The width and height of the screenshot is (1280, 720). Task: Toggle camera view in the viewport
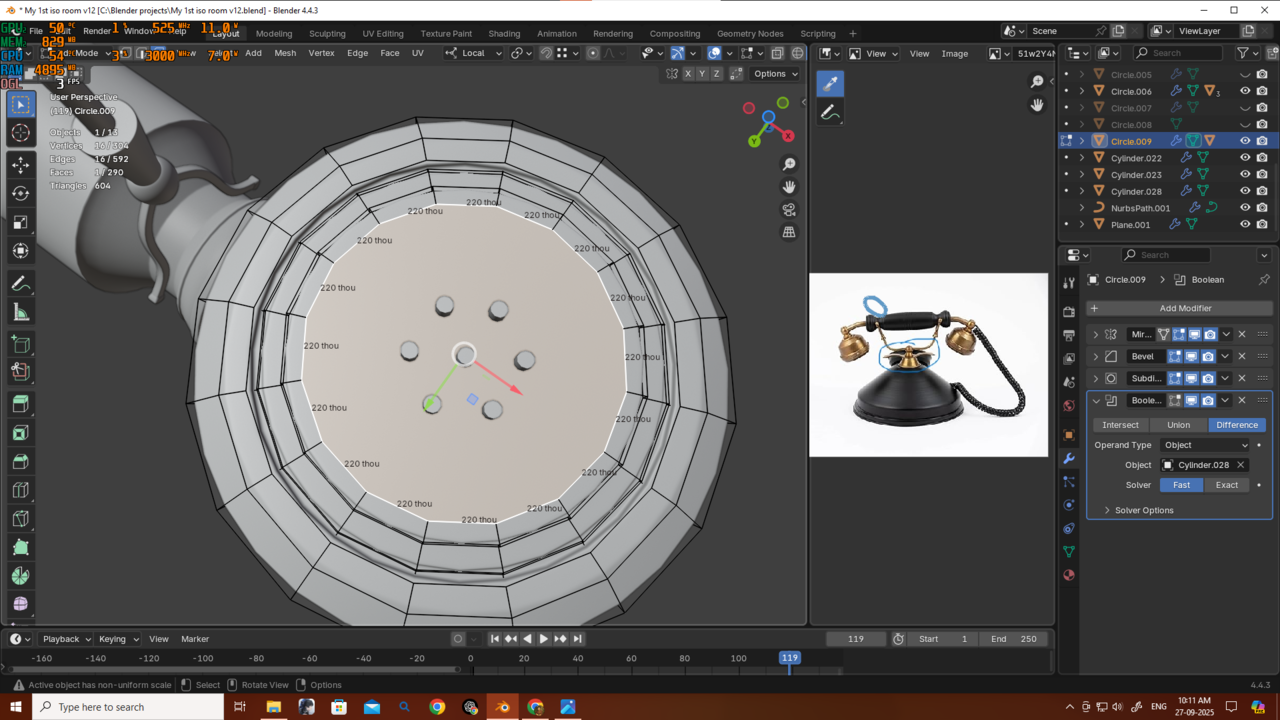[x=789, y=209]
